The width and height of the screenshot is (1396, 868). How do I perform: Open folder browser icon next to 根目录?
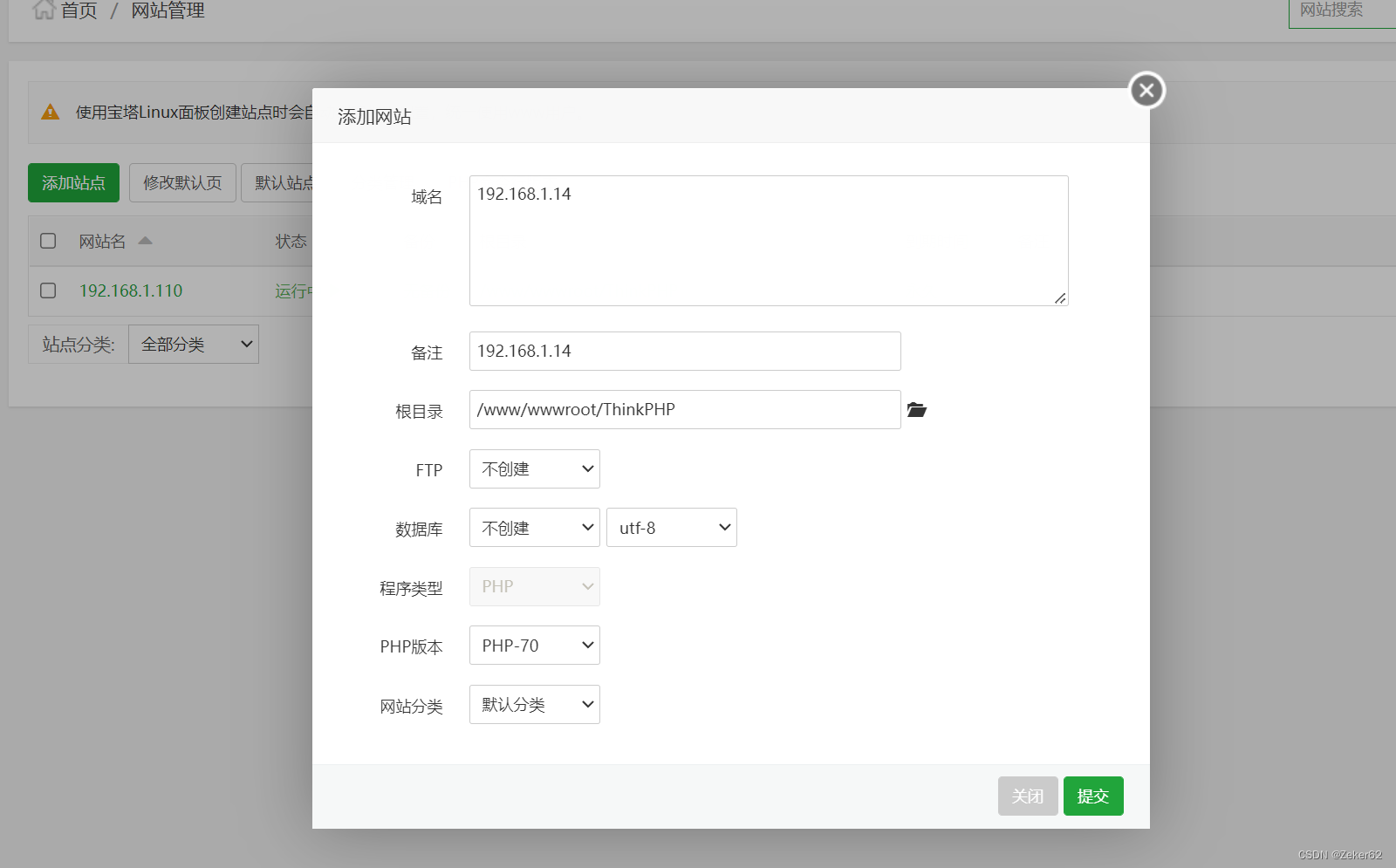coord(916,410)
